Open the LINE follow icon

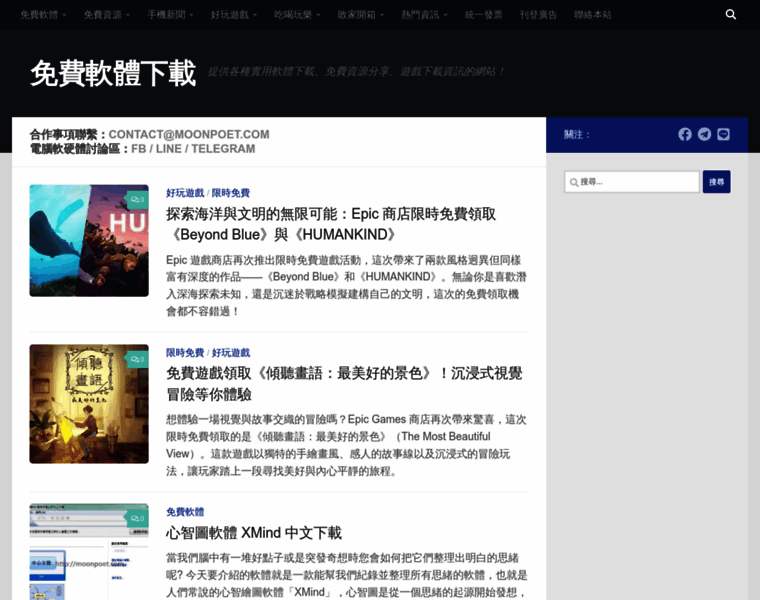[723, 134]
